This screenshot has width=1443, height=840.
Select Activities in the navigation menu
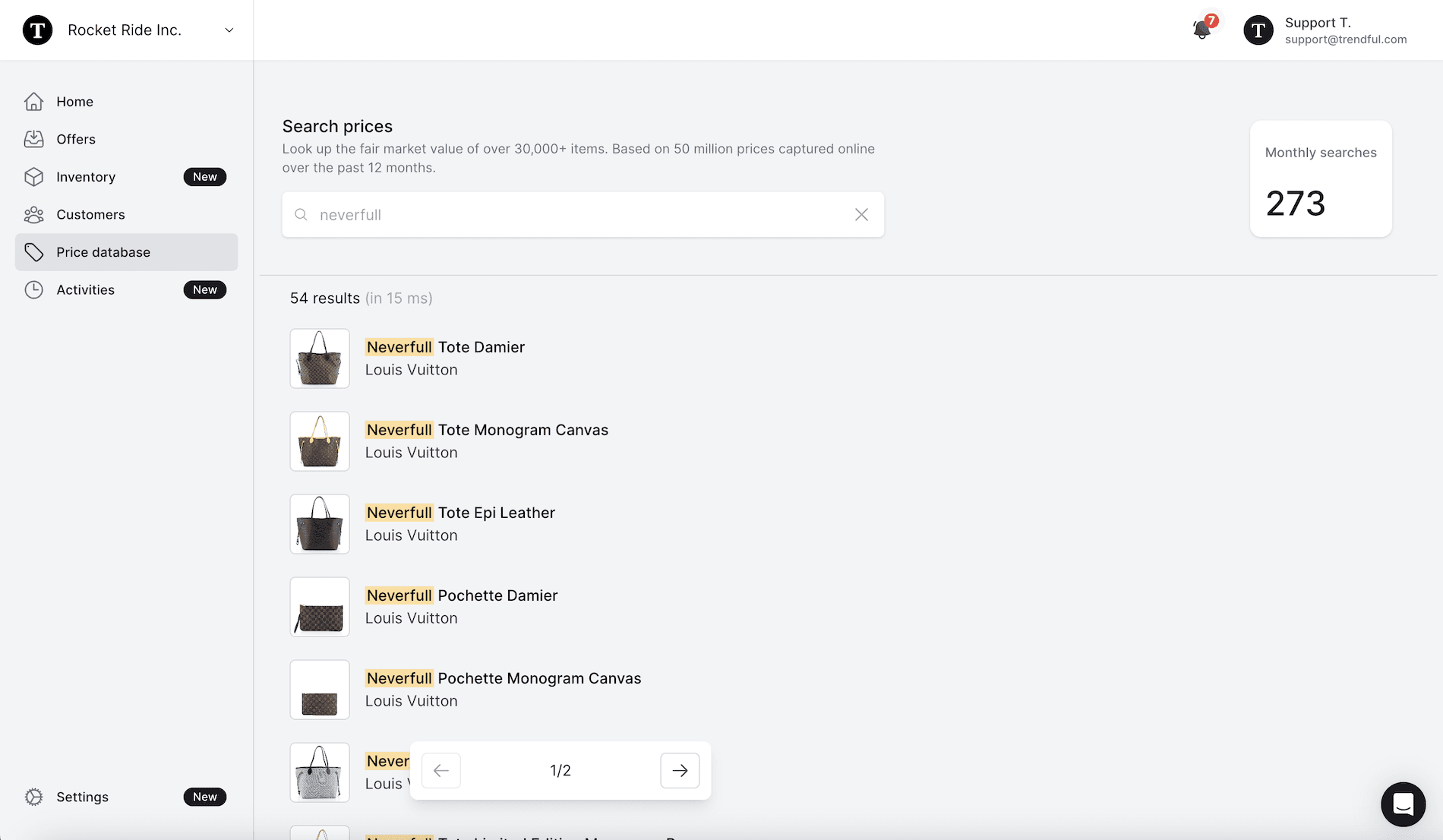[x=85, y=289]
